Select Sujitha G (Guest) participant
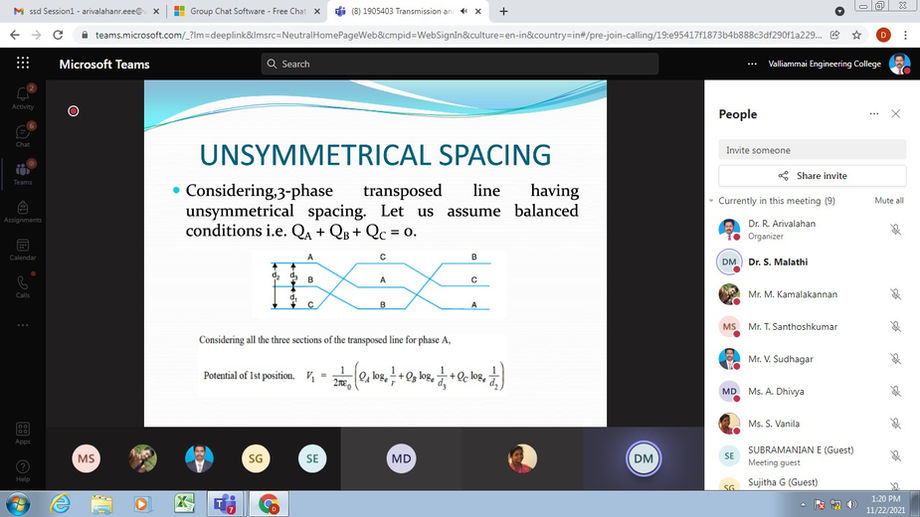 click(812, 484)
